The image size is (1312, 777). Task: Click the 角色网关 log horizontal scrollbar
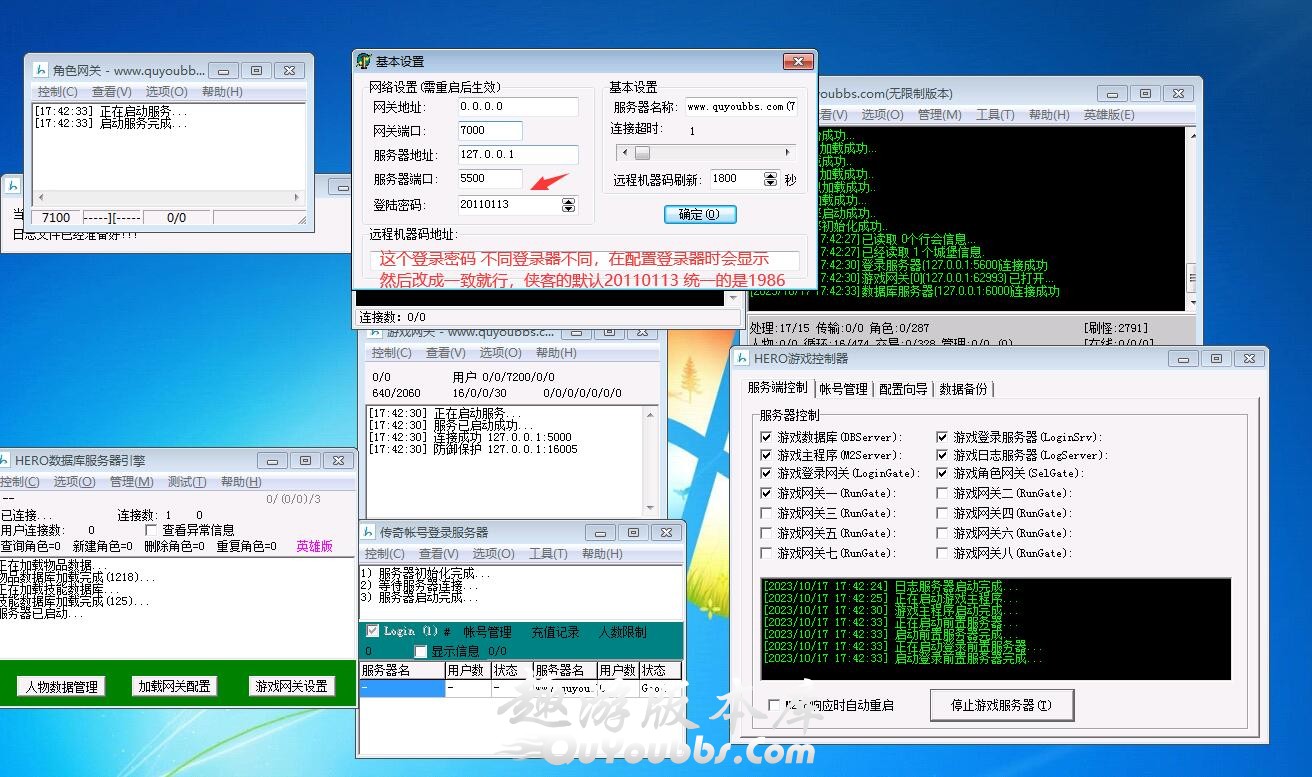pos(168,197)
